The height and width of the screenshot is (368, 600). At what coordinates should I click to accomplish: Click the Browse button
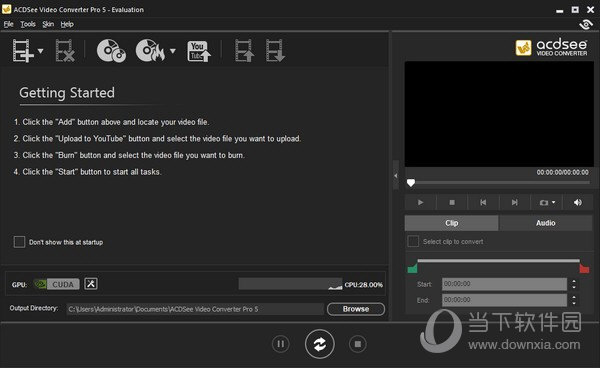[356, 309]
